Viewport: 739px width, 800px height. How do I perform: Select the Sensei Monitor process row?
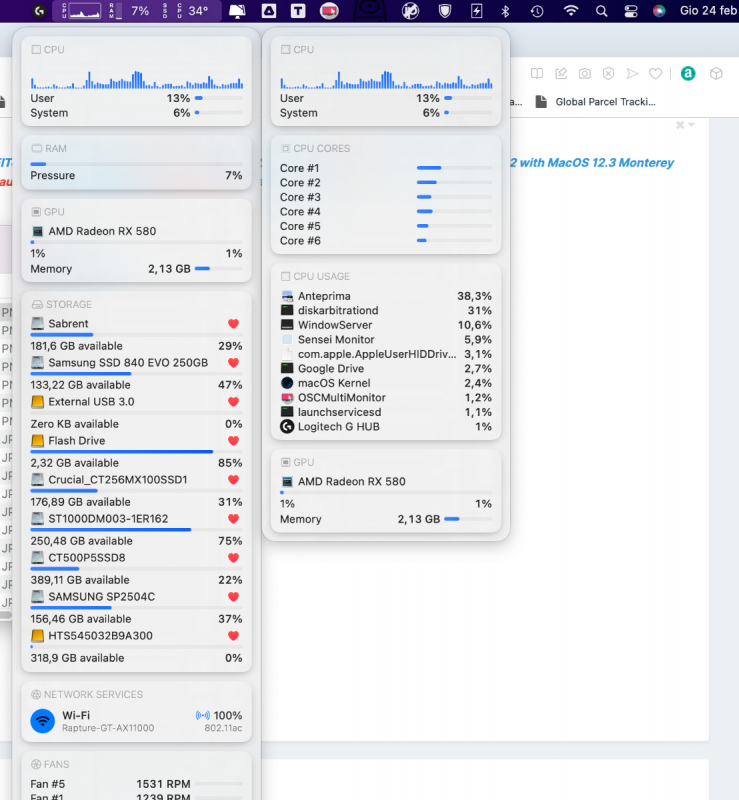(386, 339)
